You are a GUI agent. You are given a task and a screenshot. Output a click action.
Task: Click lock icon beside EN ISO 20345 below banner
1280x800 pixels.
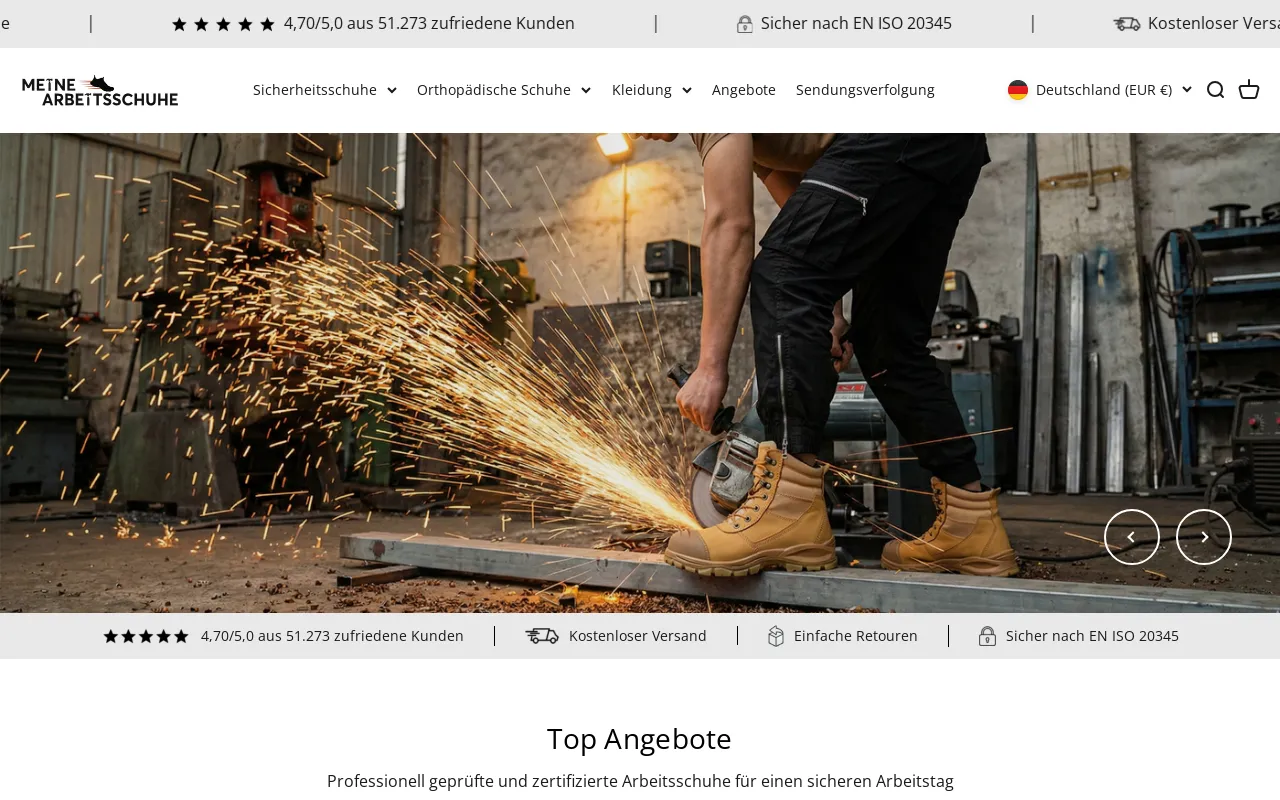coord(987,636)
